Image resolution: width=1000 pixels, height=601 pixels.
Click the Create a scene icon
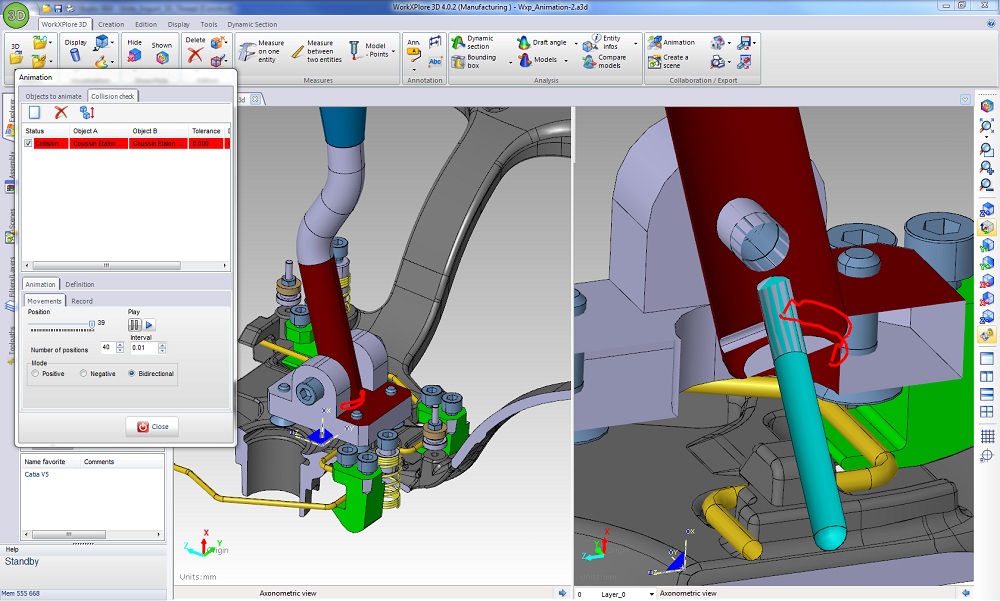click(656, 61)
